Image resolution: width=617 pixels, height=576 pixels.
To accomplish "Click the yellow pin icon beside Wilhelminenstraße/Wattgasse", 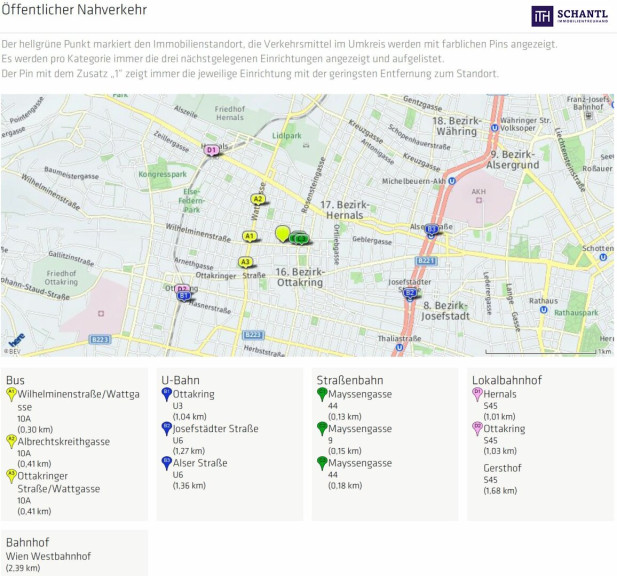I will 11,395.
